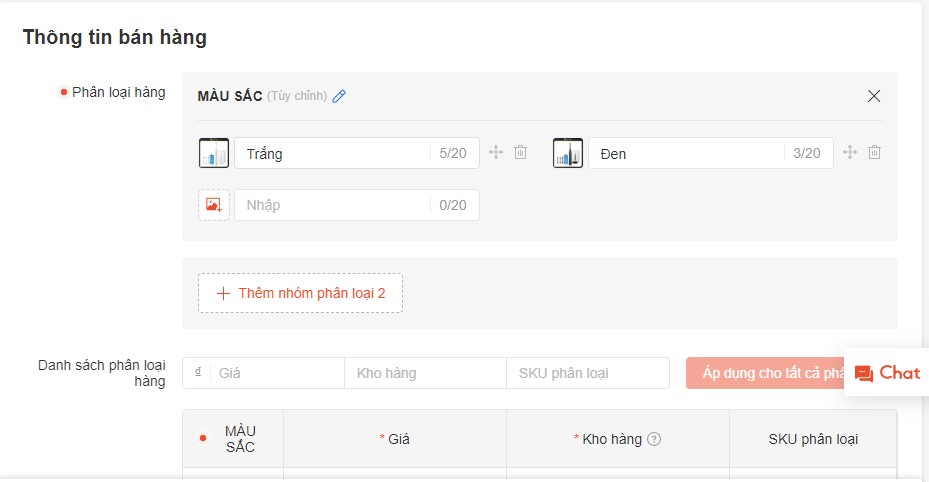Click the move handle for Trắng variant

[x=496, y=152]
